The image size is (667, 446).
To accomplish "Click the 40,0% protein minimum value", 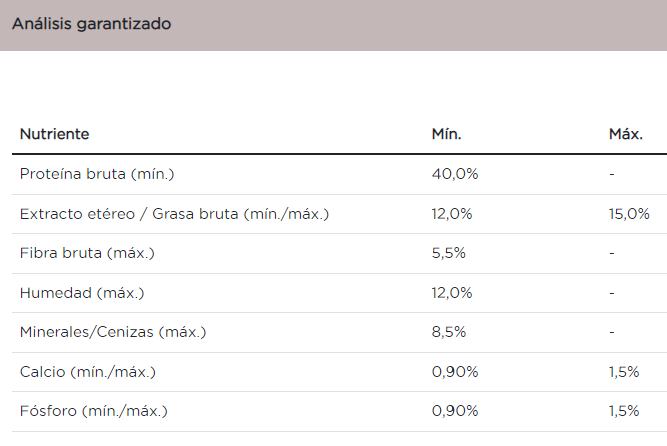I will [x=455, y=174].
